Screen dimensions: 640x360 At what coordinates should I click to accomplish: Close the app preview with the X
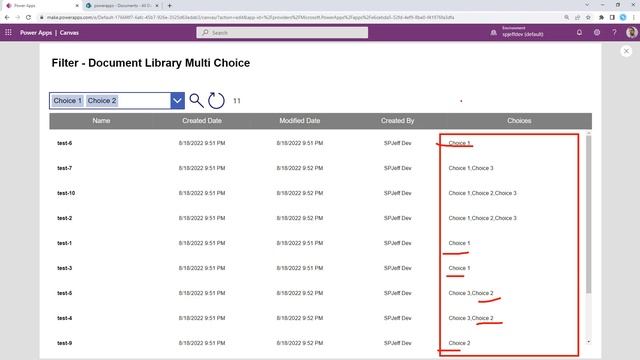coord(626,51)
